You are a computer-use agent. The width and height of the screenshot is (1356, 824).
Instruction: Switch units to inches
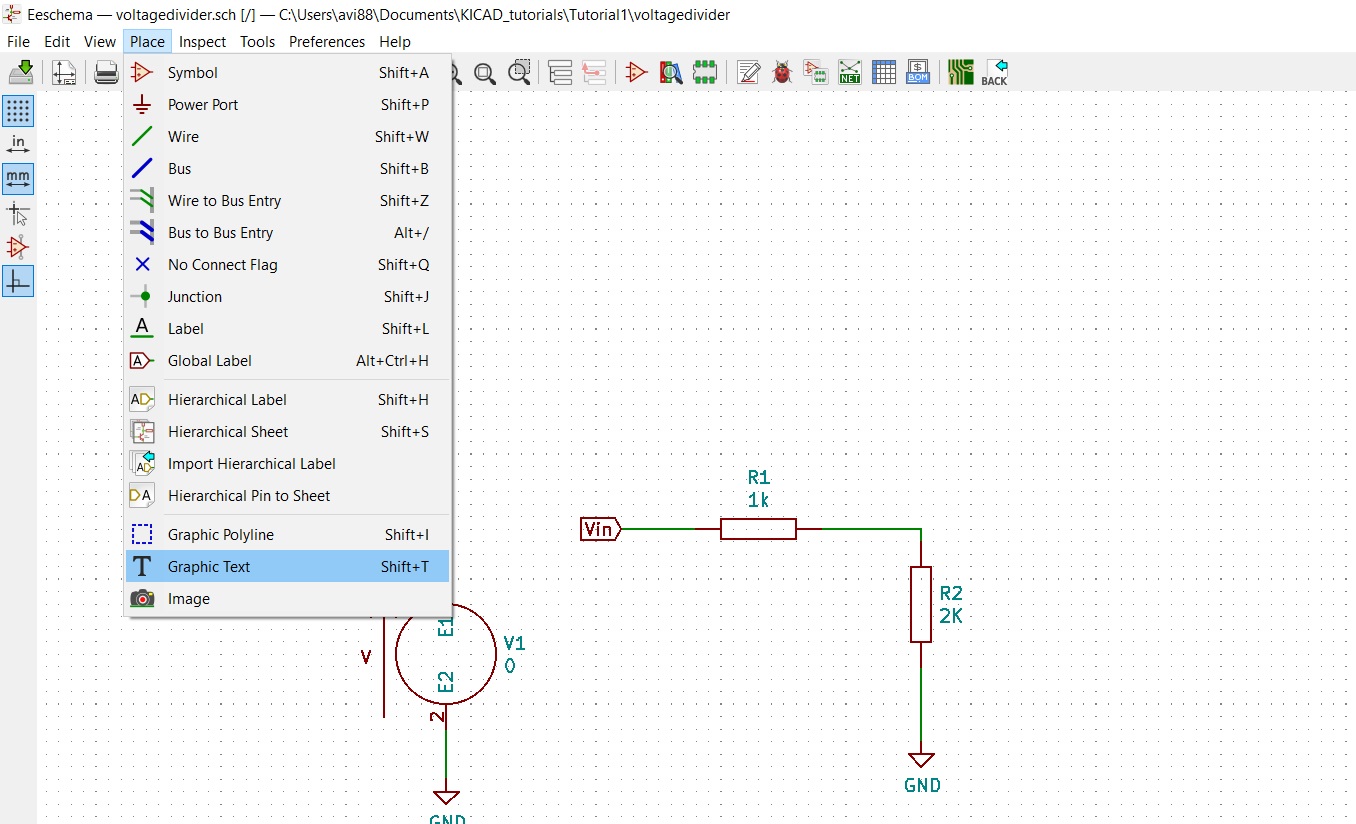(18, 143)
